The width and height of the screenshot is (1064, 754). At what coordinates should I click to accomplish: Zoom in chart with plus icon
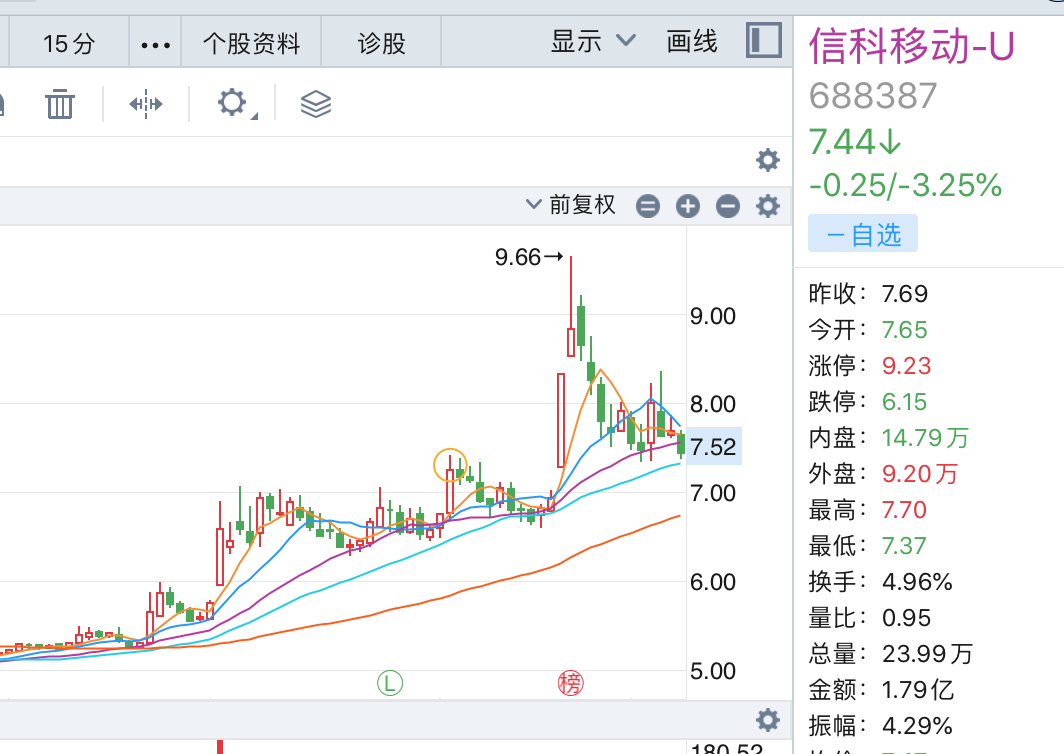pos(687,206)
